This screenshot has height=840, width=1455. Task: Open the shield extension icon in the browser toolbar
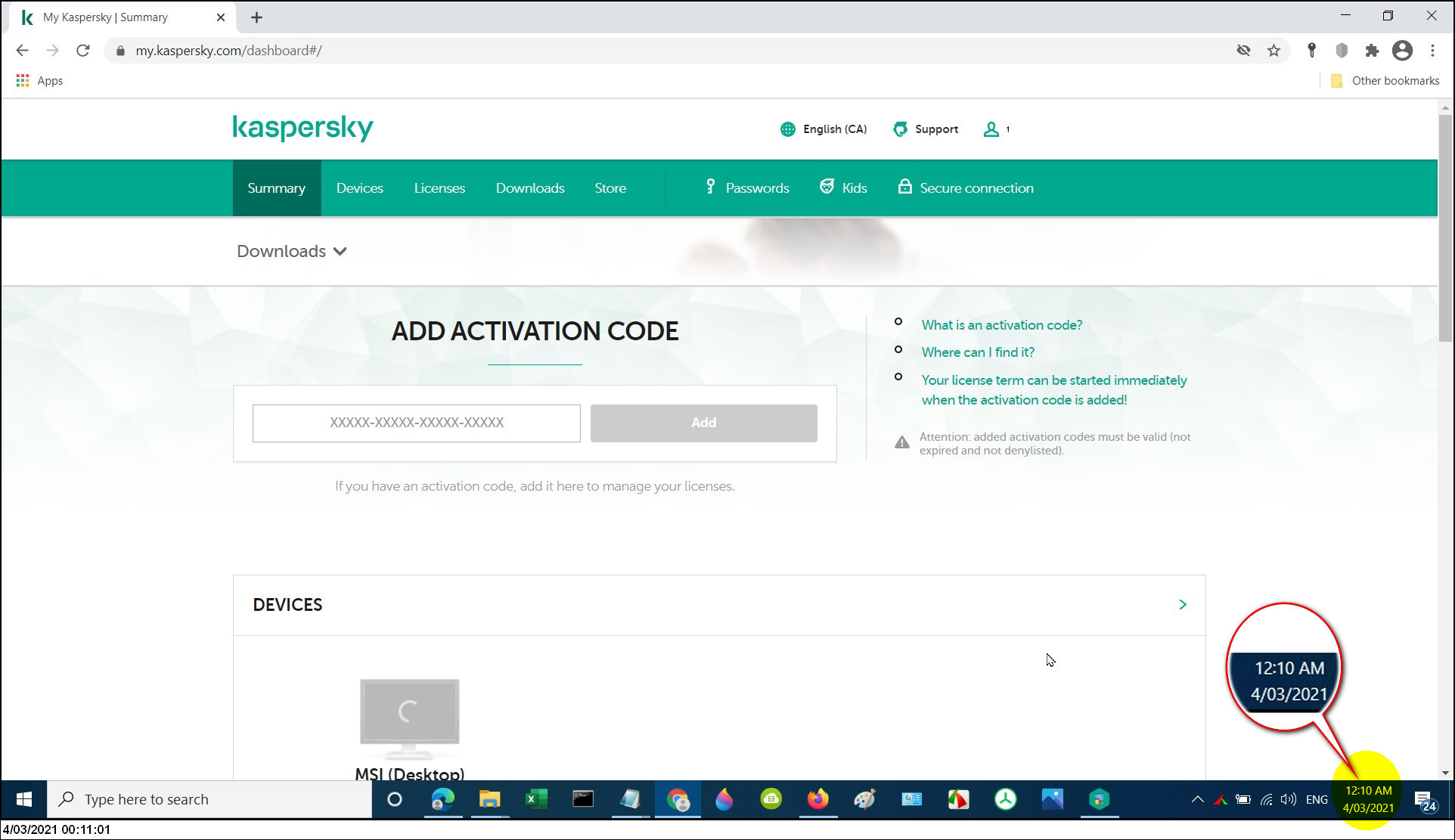coord(1342,51)
